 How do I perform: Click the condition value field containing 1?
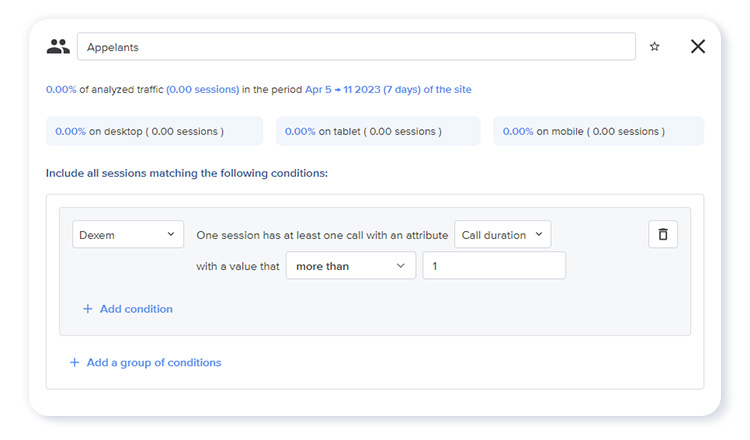click(493, 266)
